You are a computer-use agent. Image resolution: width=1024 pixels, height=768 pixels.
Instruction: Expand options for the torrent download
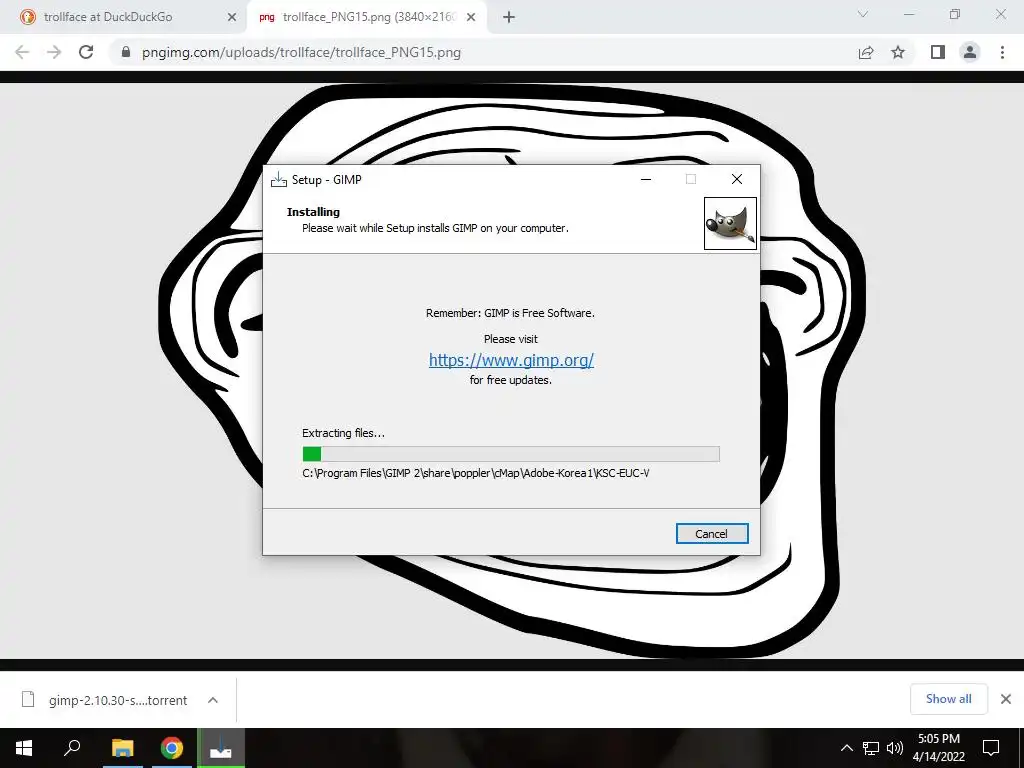coord(213,700)
